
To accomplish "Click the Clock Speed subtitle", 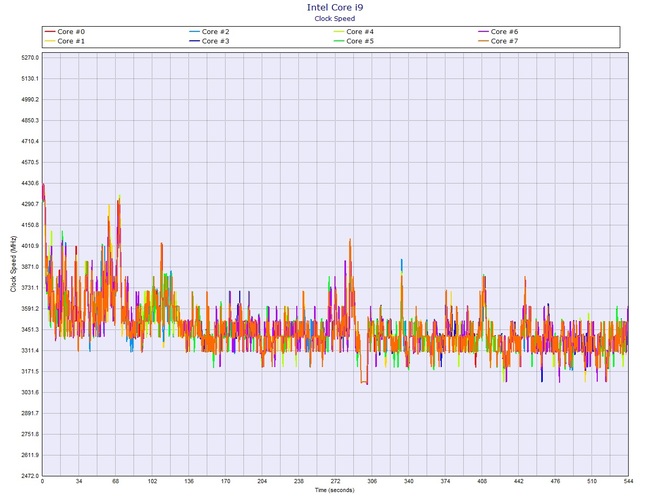I will pos(335,18).
